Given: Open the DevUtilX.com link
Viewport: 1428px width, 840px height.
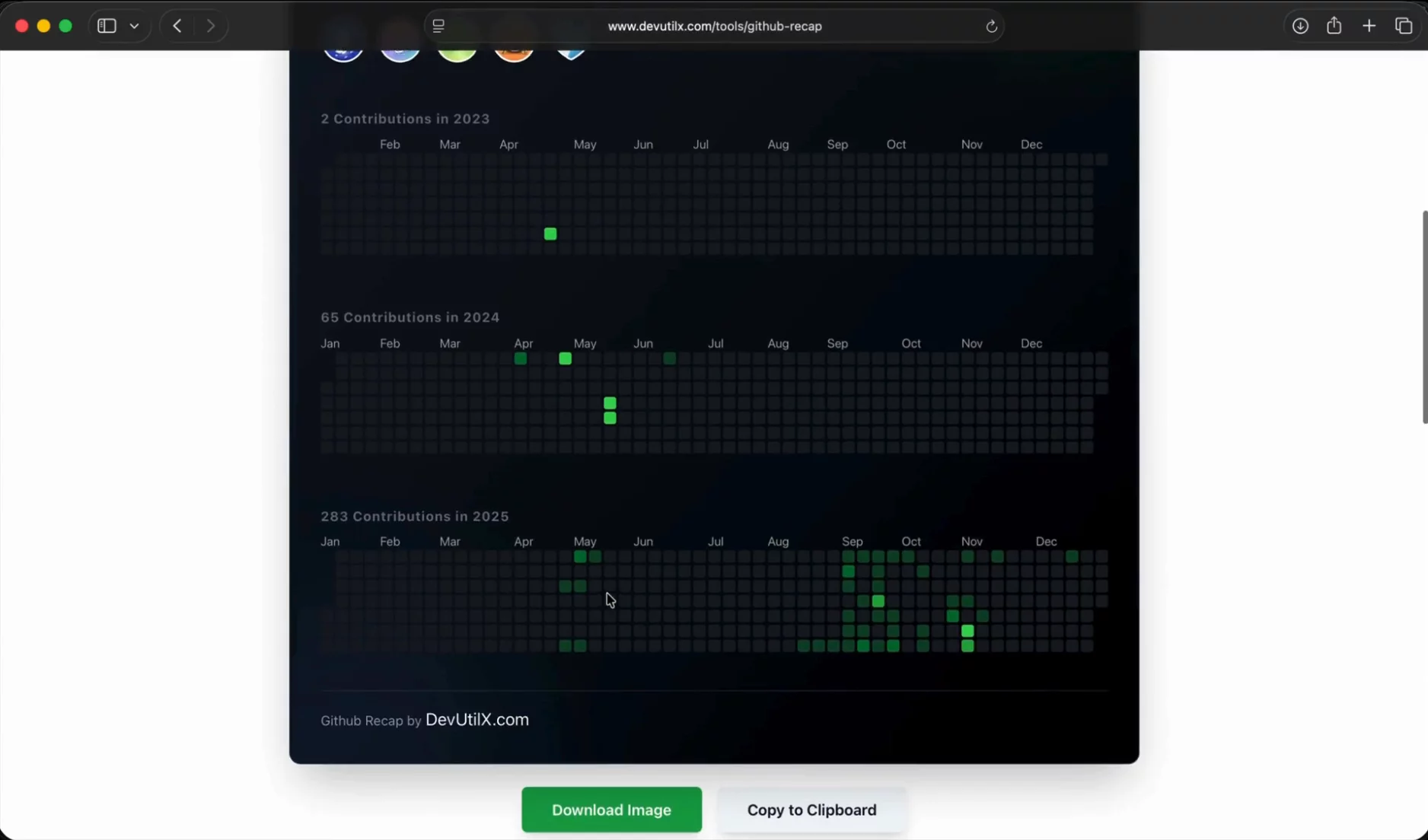Looking at the screenshot, I should 477,720.
